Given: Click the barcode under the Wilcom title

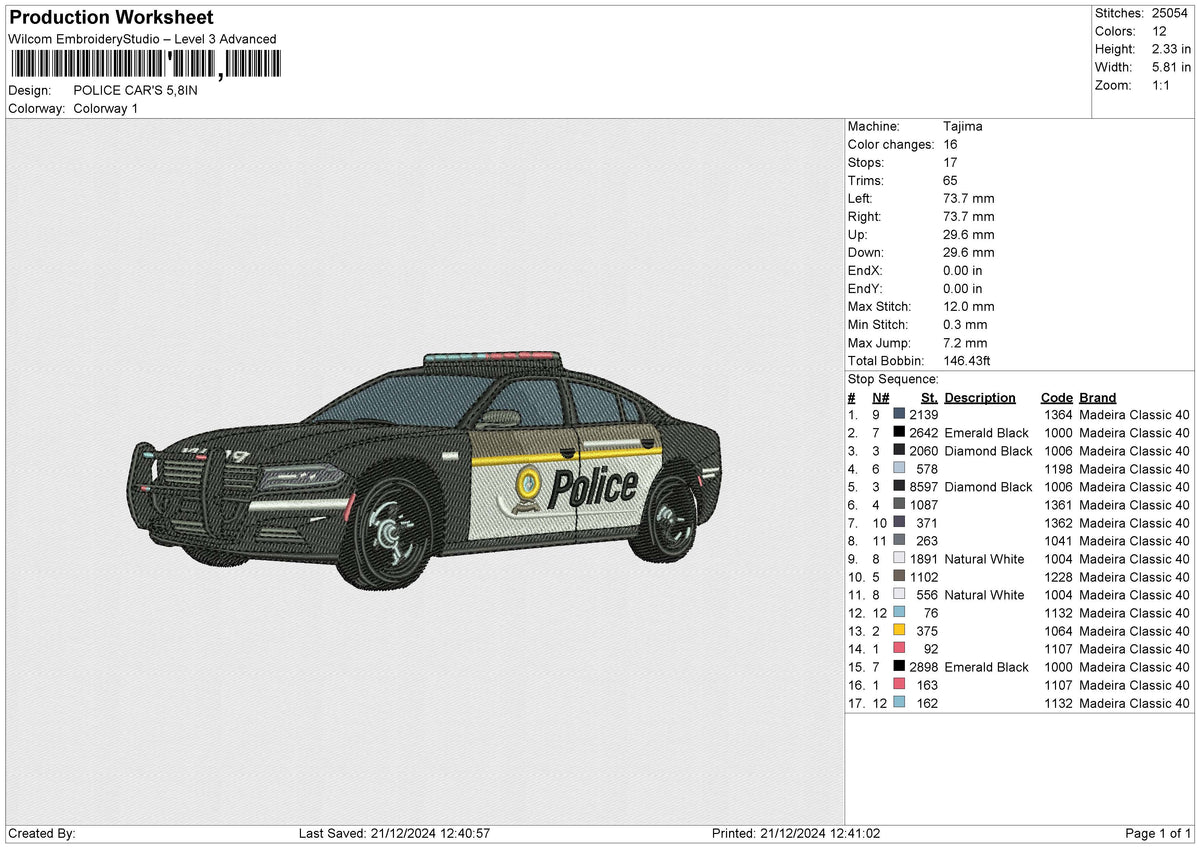Looking at the screenshot, I should pyautogui.click(x=144, y=65).
